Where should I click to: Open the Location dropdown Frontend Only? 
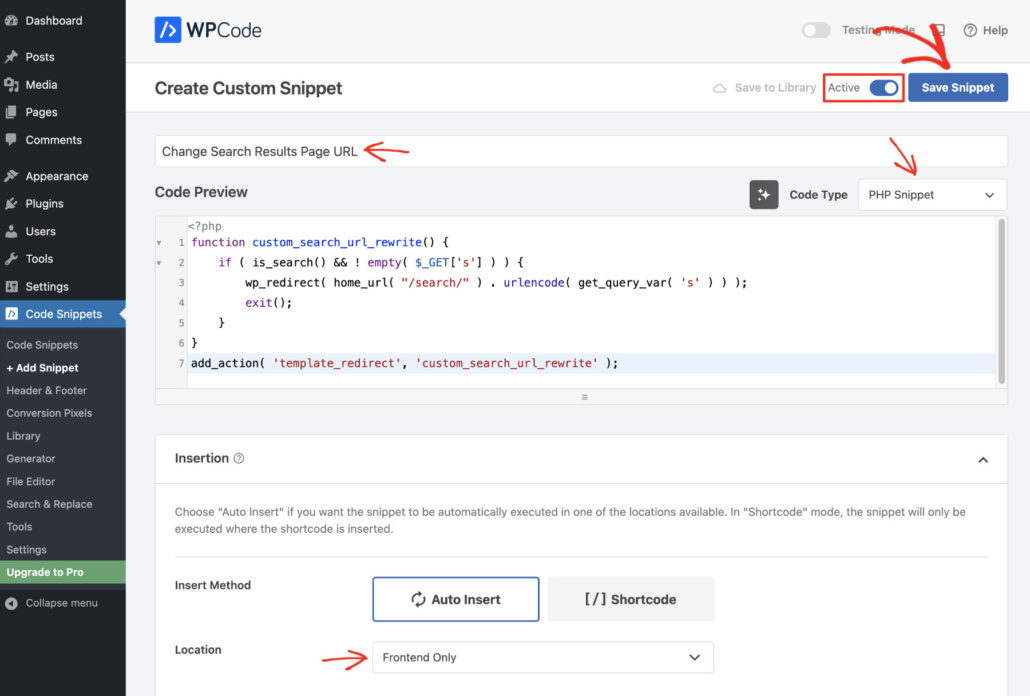543,657
